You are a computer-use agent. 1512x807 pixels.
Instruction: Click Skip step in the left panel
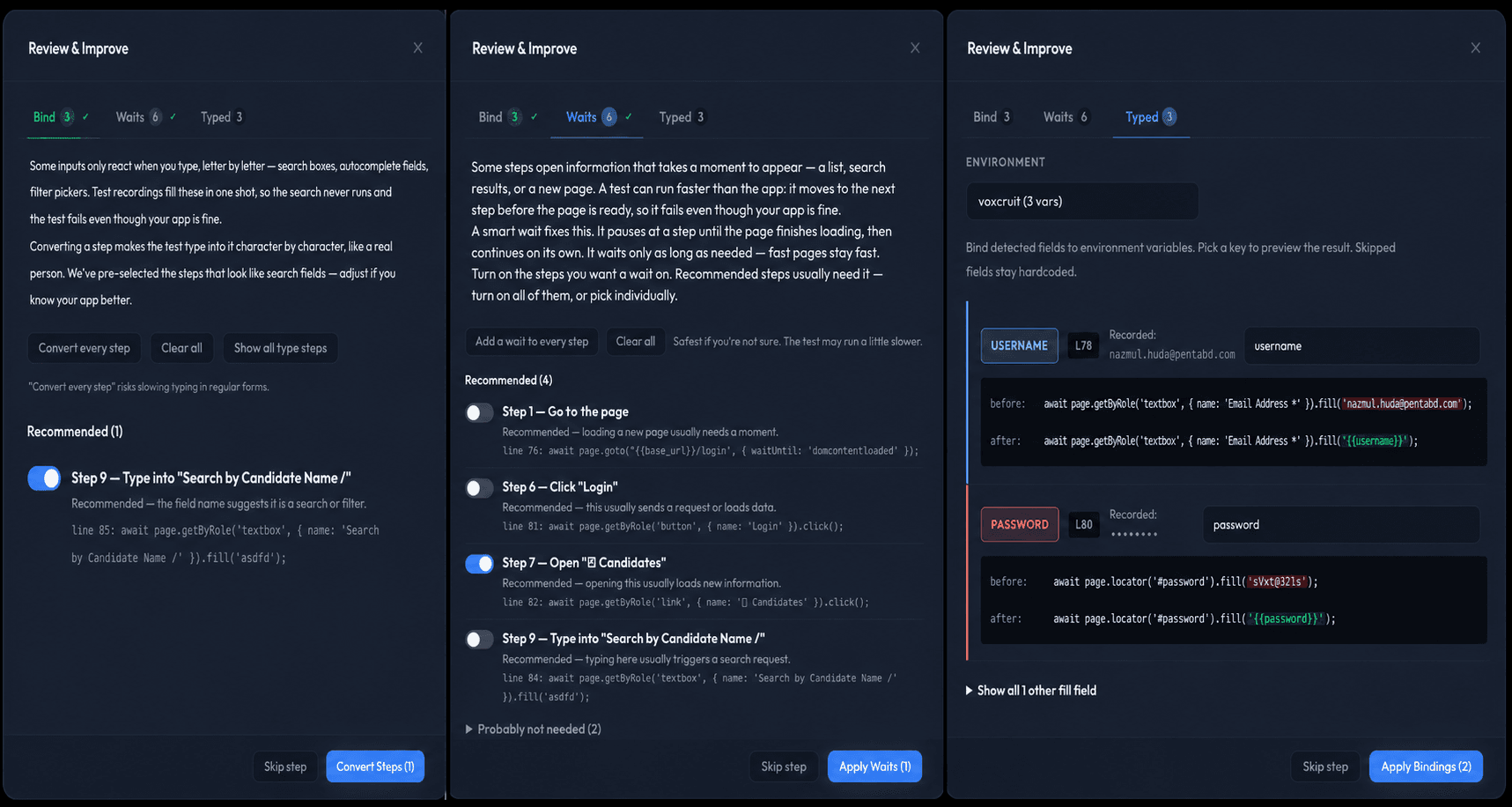click(285, 766)
